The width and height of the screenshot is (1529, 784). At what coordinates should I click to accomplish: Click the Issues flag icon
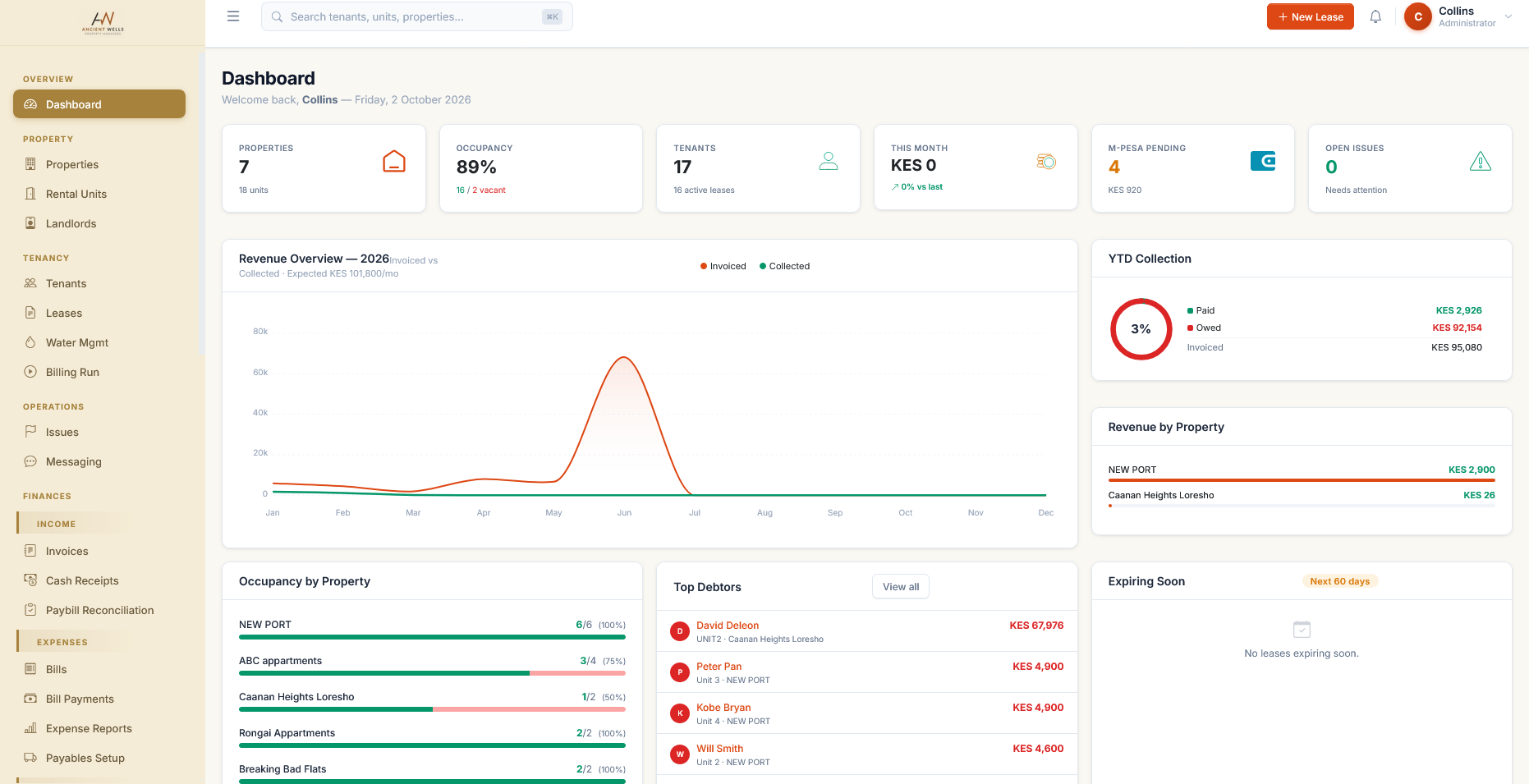30,432
